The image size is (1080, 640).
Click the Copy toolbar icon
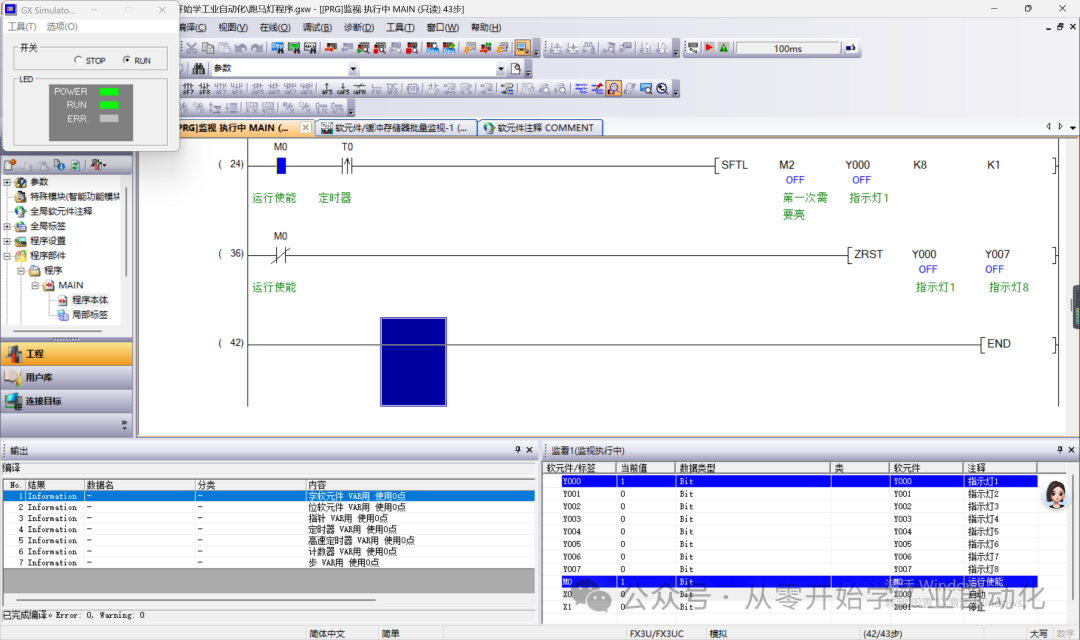[208, 48]
